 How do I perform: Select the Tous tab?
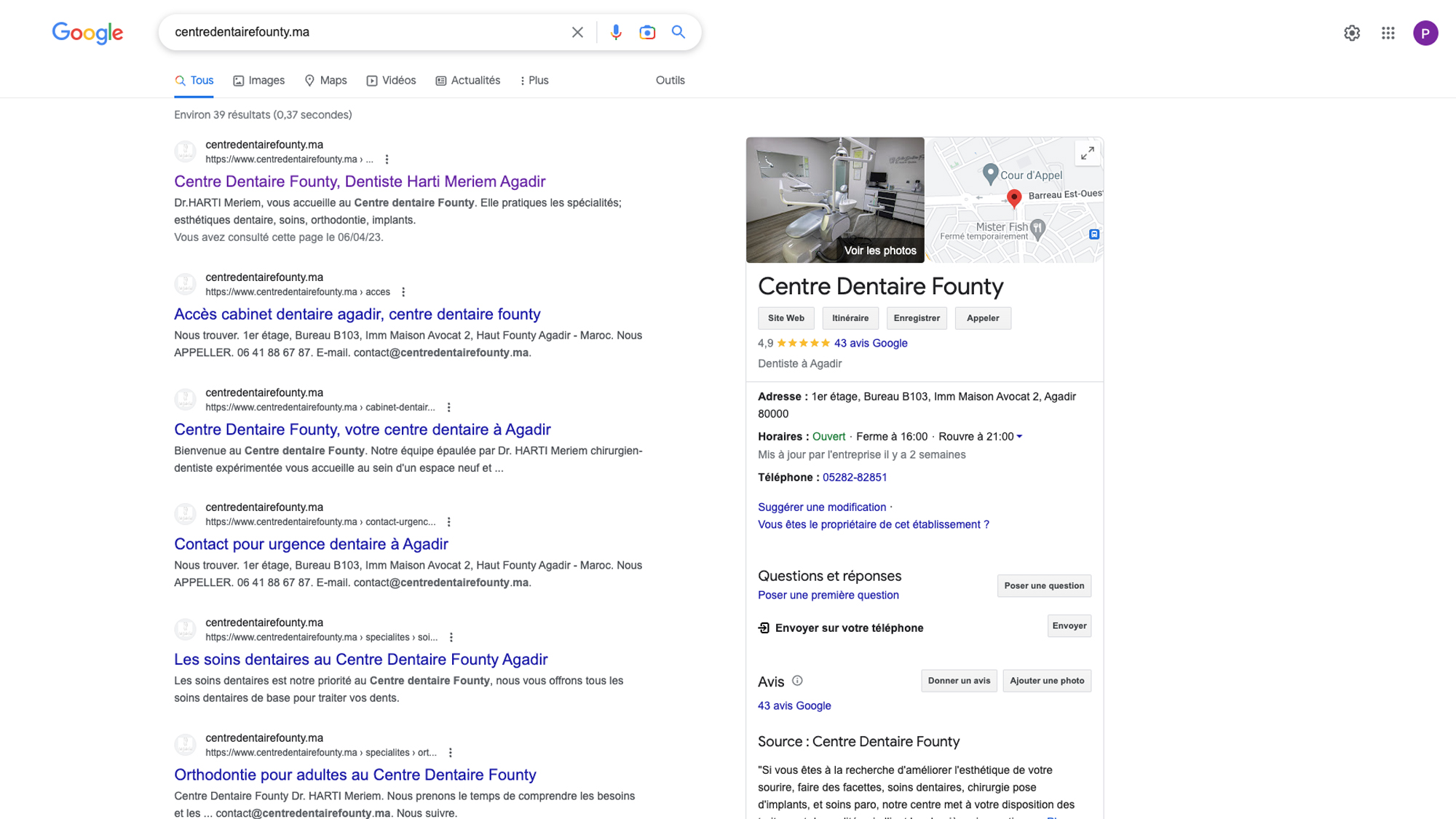(x=194, y=81)
